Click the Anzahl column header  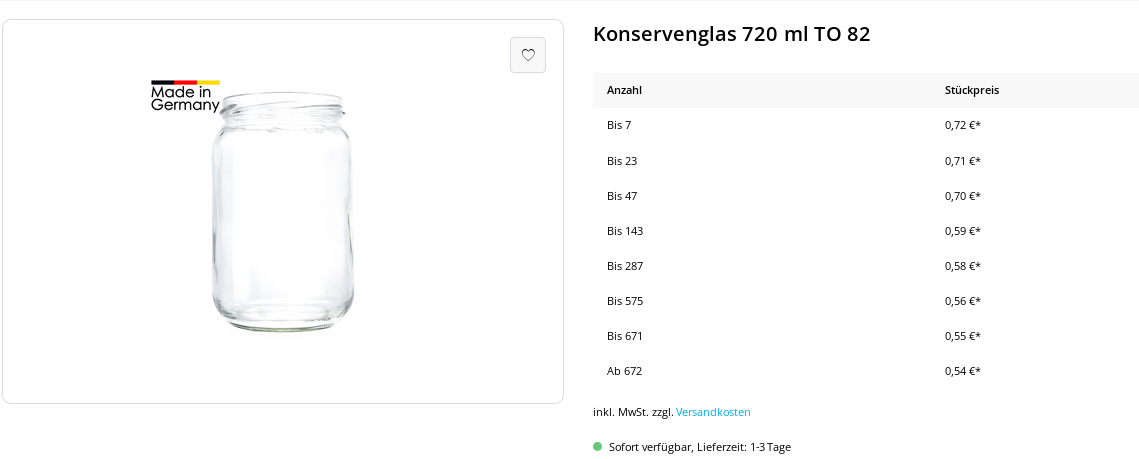(x=624, y=90)
